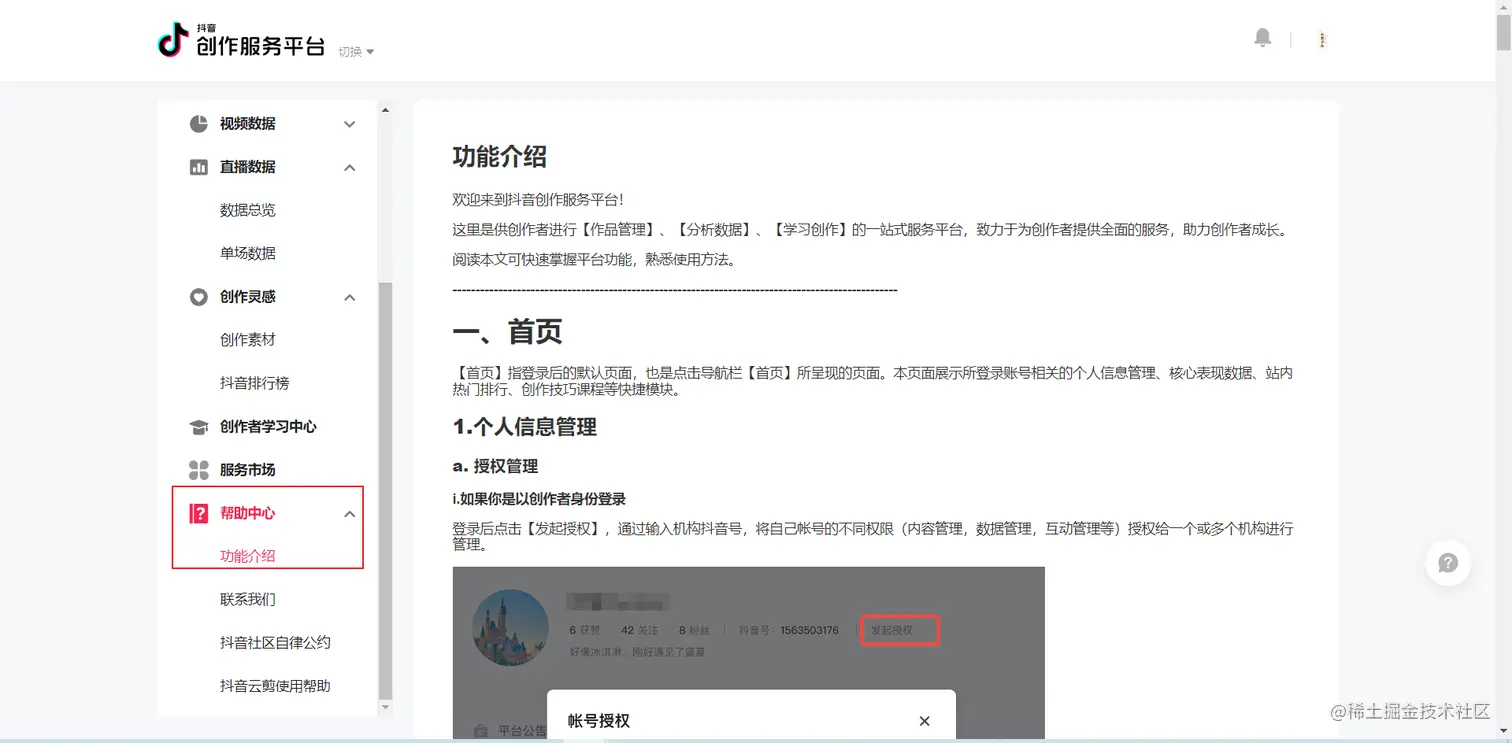This screenshot has width=1512, height=743.
Task: Click the Douyin logo icon
Action: click(x=173, y=40)
